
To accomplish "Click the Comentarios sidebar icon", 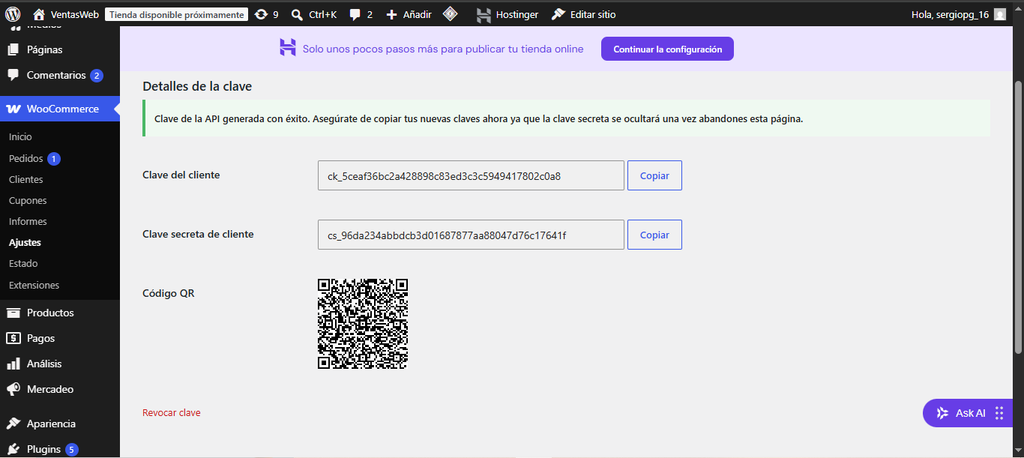I will point(13,75).
